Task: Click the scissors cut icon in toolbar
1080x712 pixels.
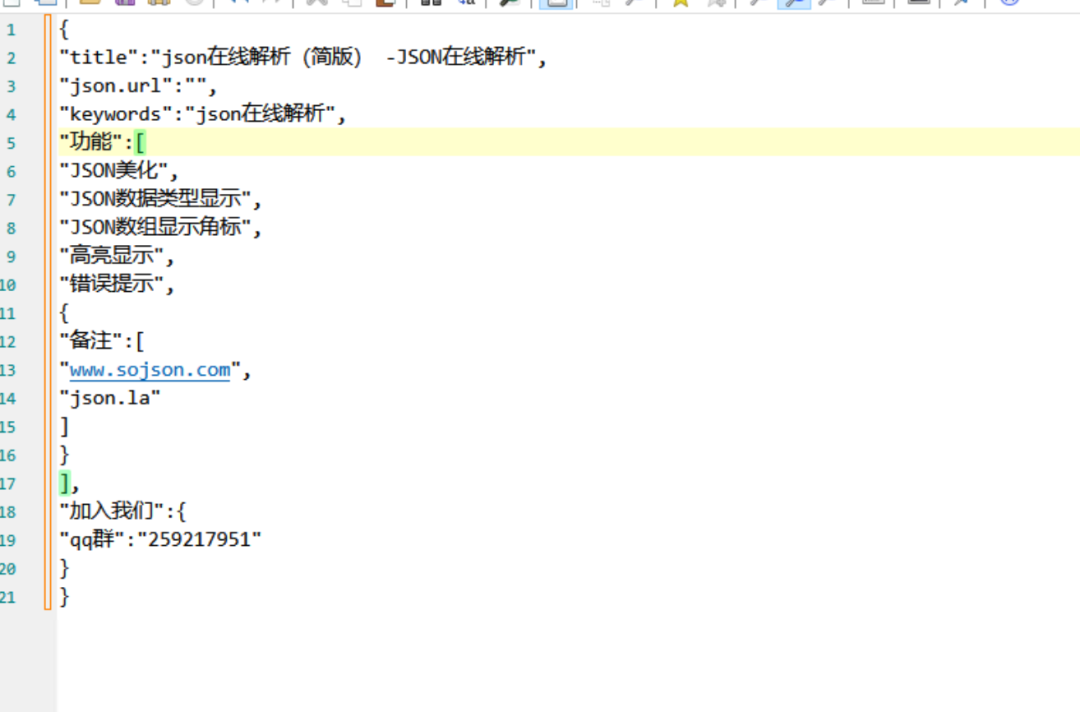Action: [317, 3]
